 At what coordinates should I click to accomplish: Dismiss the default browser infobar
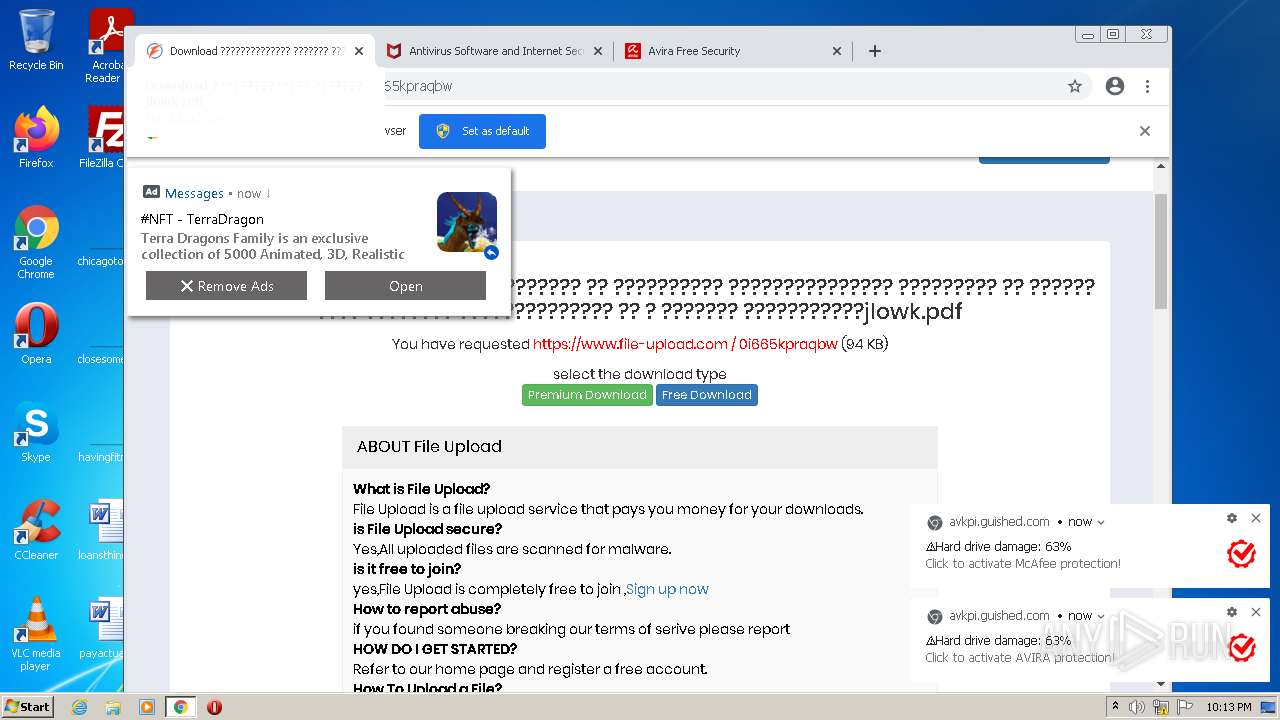(x=1145, y=131)
